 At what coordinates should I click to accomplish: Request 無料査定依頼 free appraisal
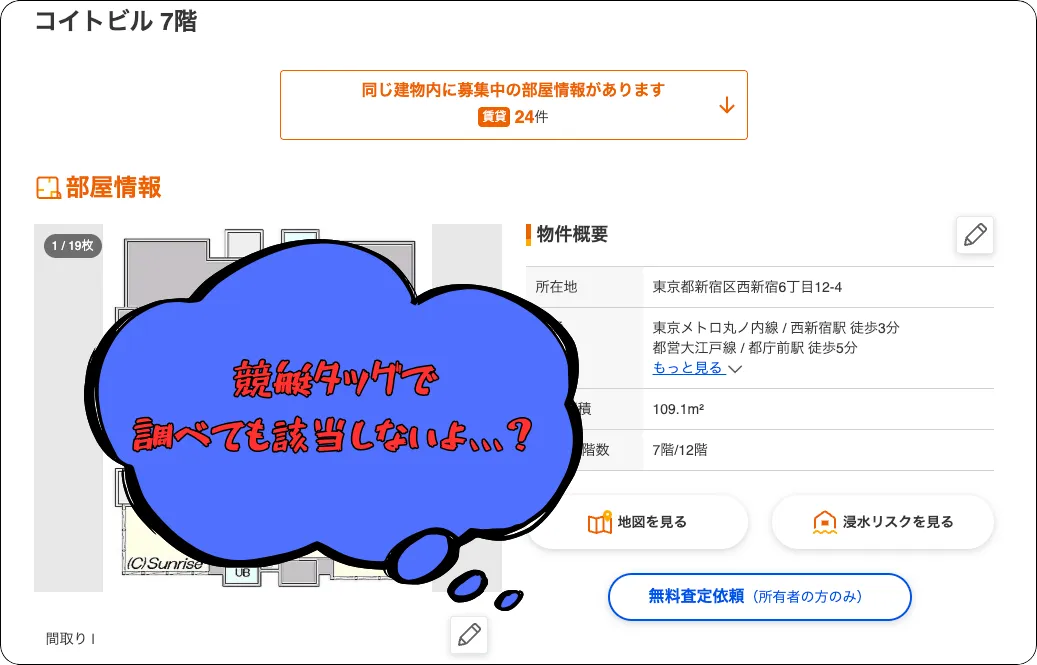coord(760,597)
